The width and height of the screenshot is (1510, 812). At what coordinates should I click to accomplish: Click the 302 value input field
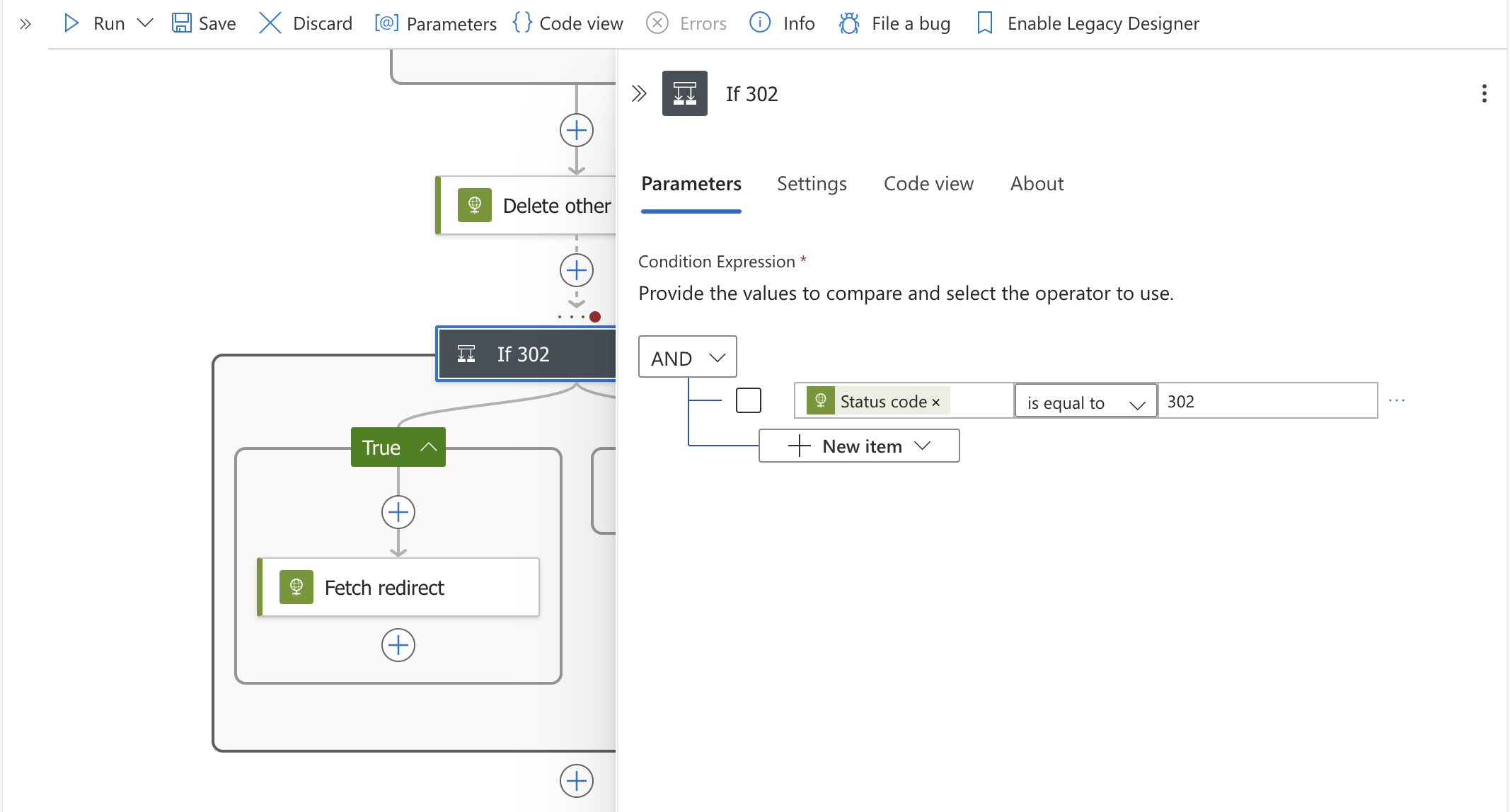(x=1267, y=402)
